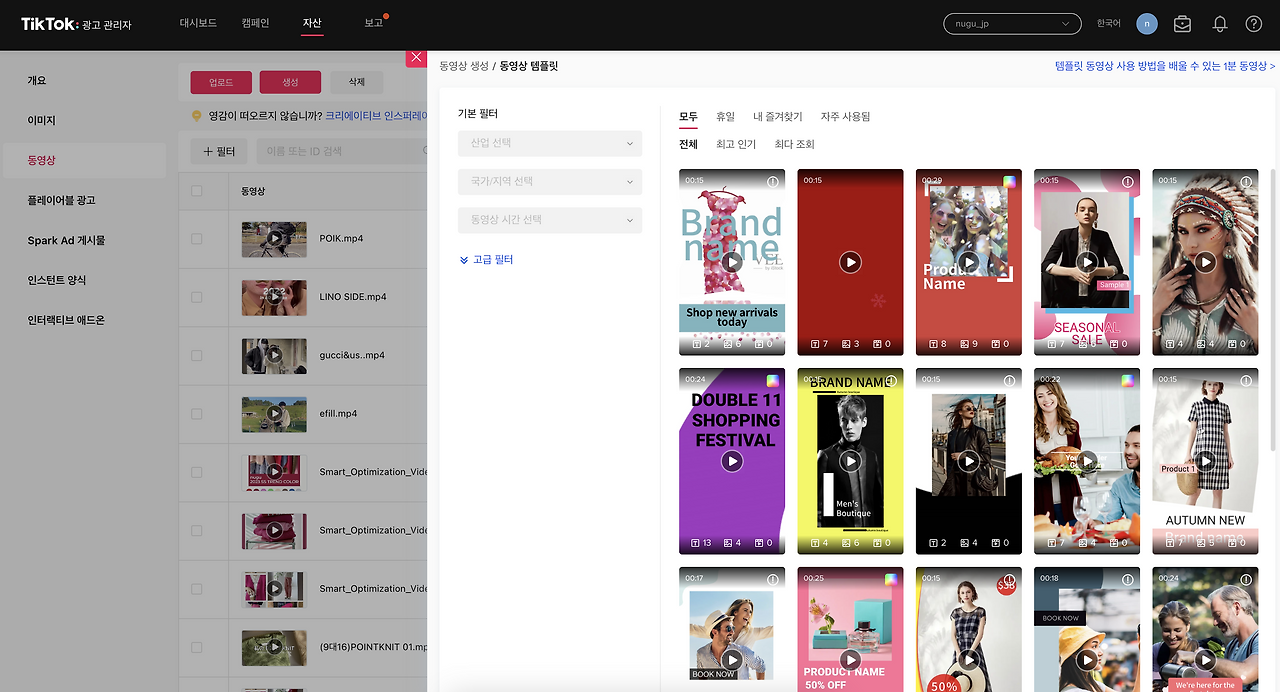1280x692 pixels.
Task: Open the 국가/지역 선택 dropdown
Action: click(x=550, y=182)
